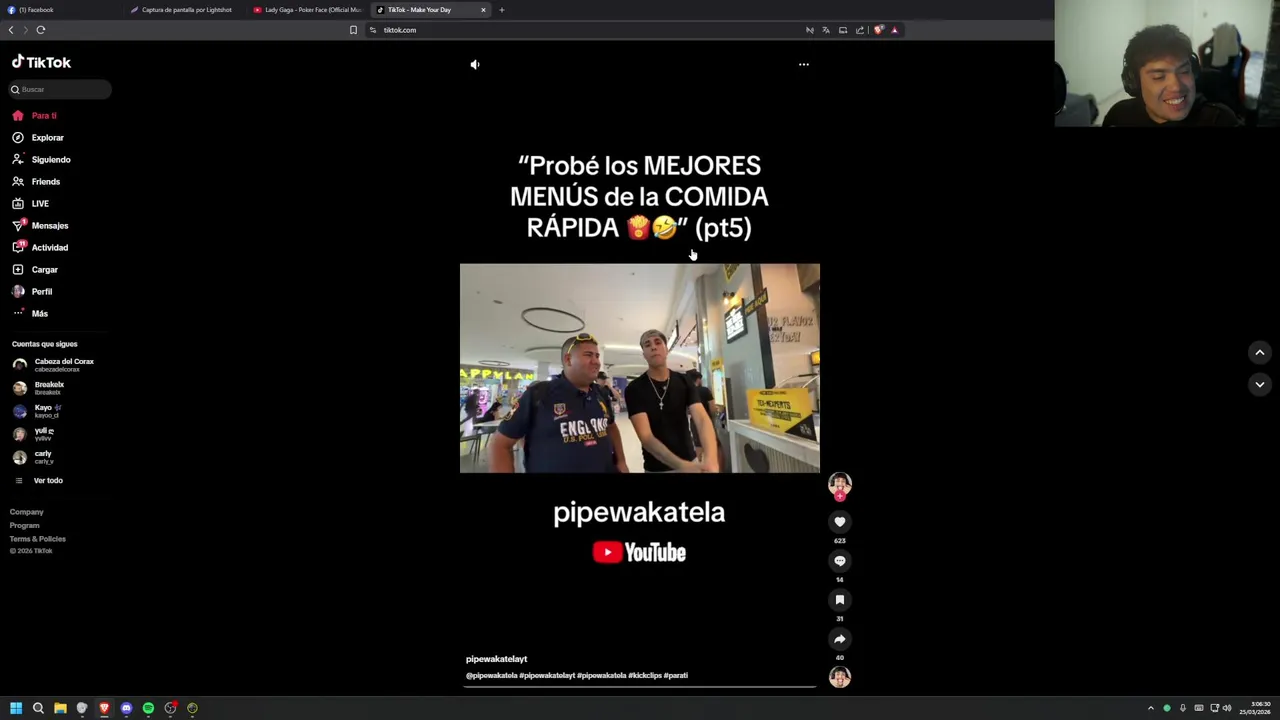1280x720 pixels.
Task: Click the video frame to pause
Action: (x=639, y=368)
